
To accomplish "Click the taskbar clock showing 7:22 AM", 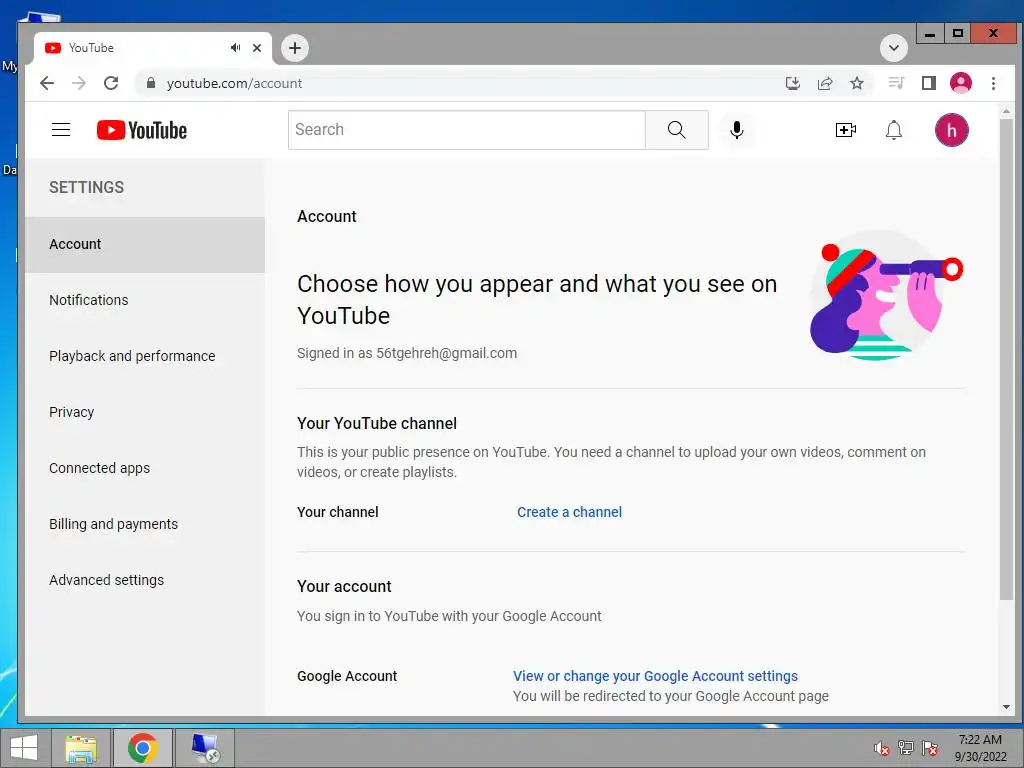I will [x=980, y=748].
